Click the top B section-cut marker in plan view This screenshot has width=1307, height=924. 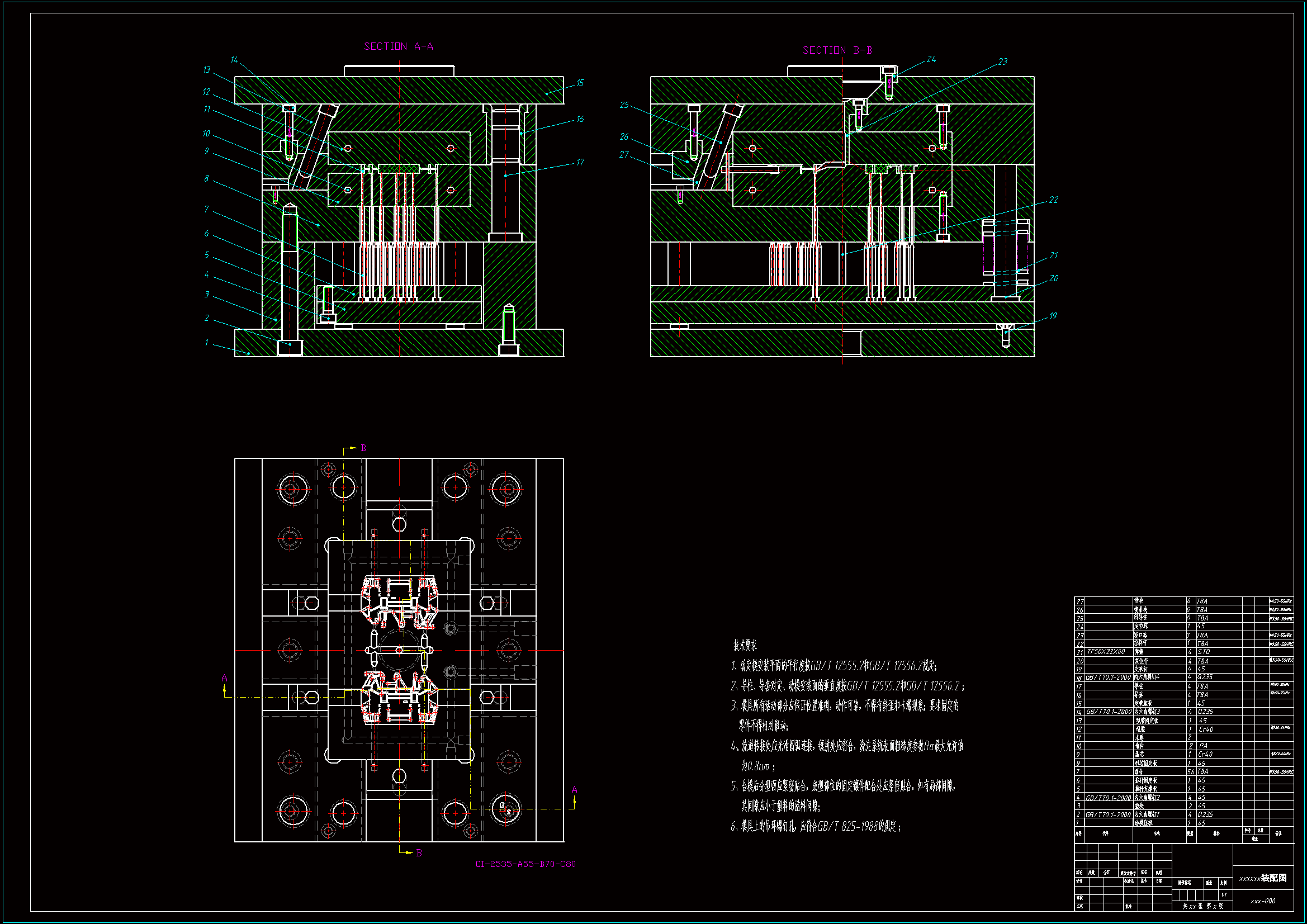[x=363, y=448]
